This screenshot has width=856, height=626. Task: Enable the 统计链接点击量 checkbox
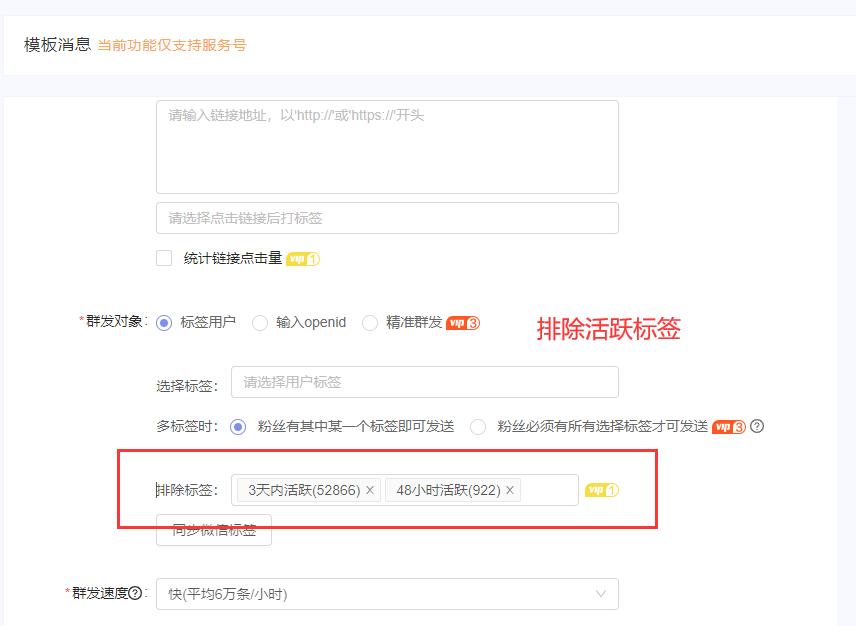tap(164, 258)
